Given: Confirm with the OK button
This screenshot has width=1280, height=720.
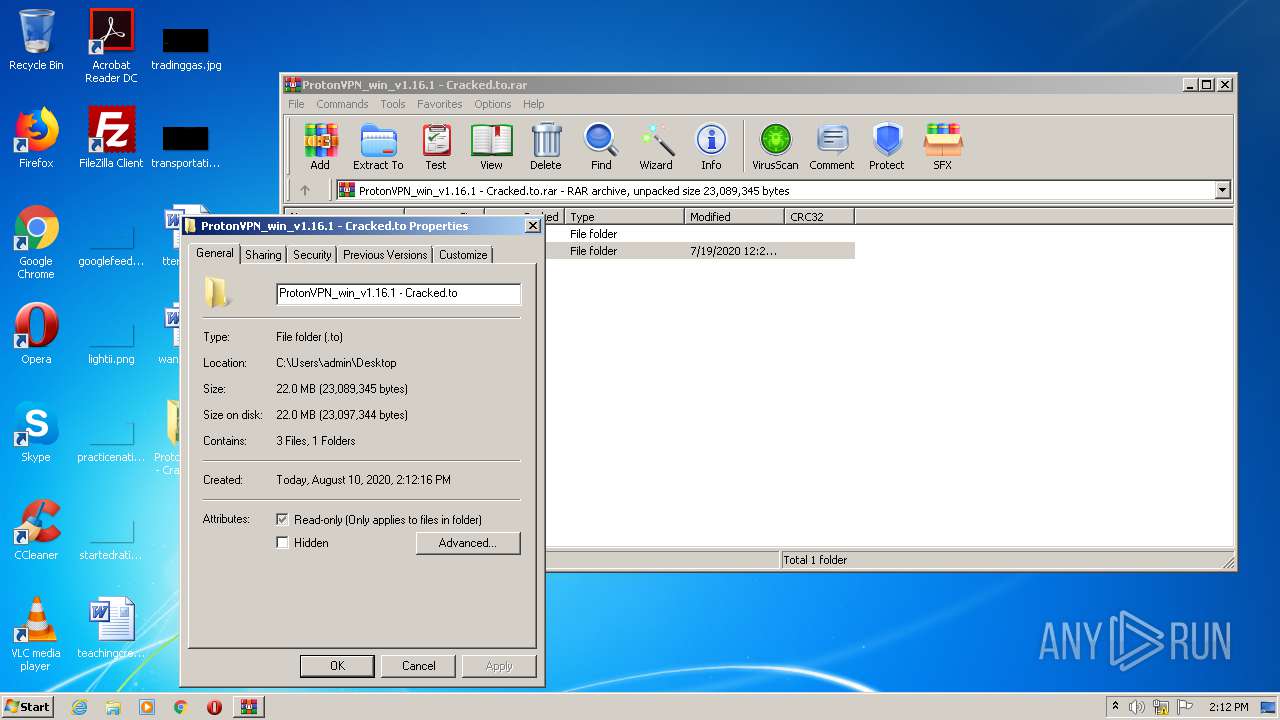Looking at the screenshot, I should [x=337, y=666].
